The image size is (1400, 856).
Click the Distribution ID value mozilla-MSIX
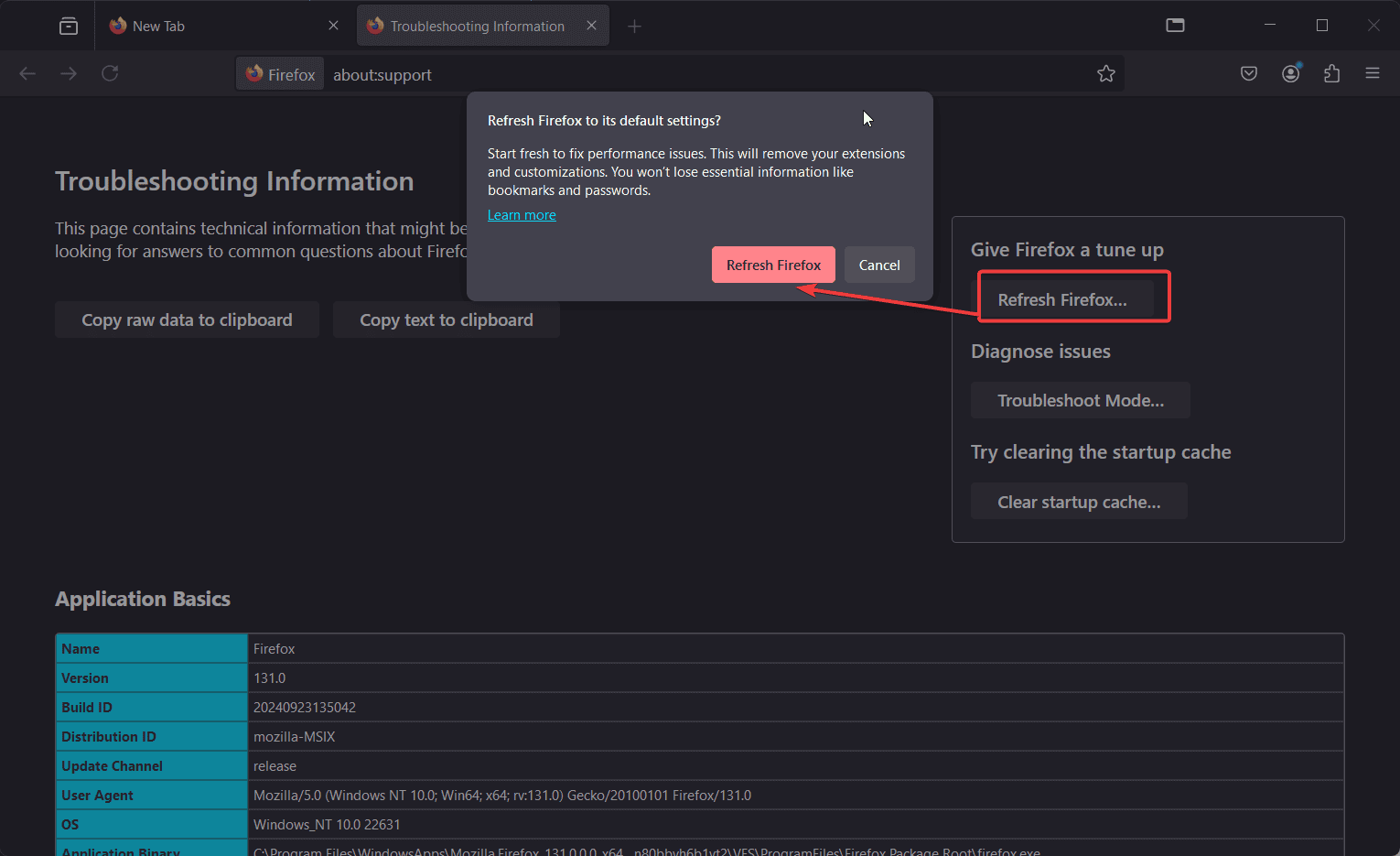click(295, 737)
